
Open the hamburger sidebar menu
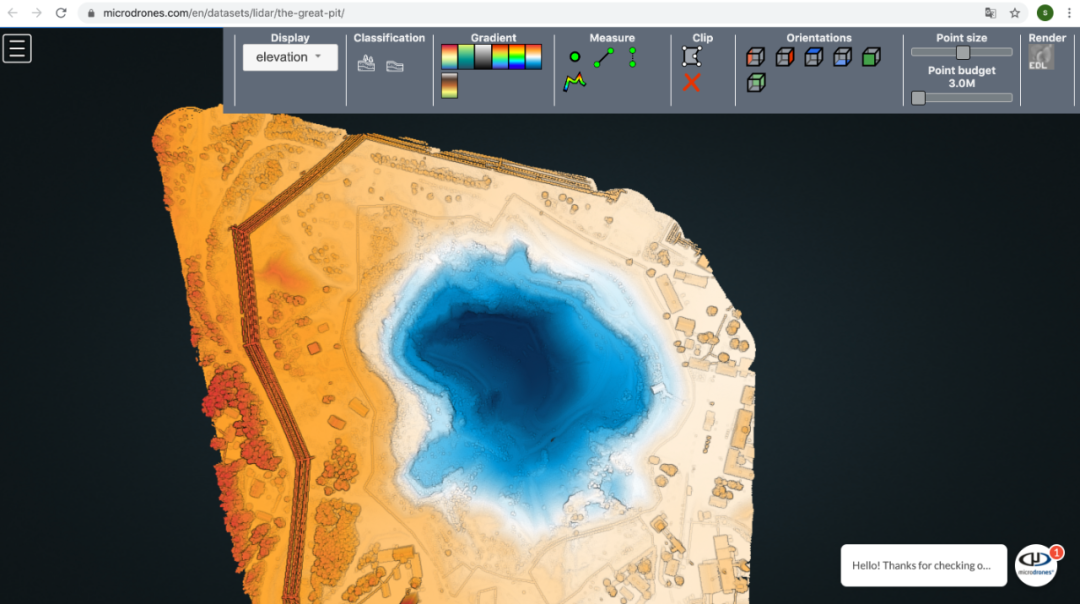[x=17, y=48]
